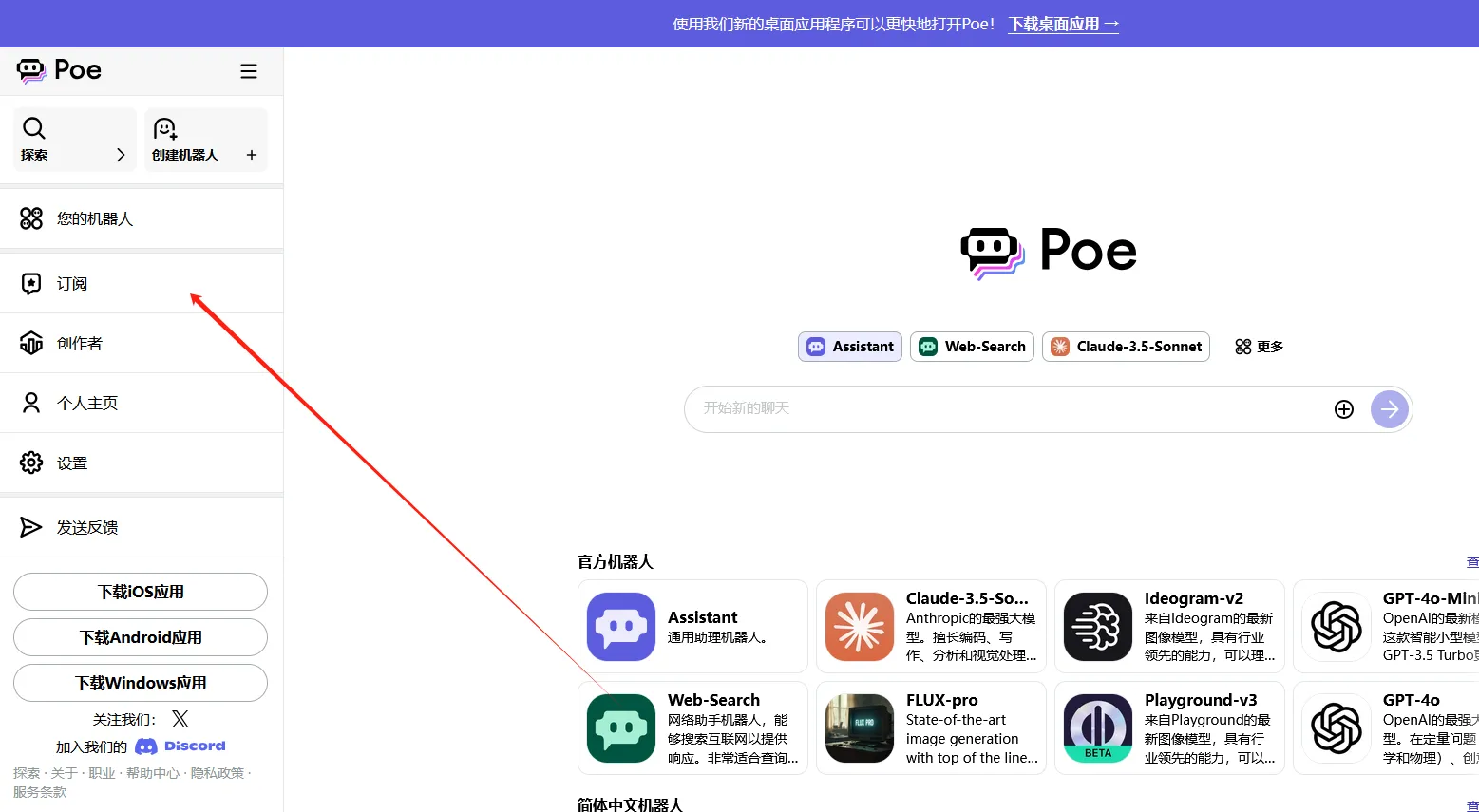Select the Claude-3.5-Sonnet bot chip
Screen dimensions: 1479x812
tap(1126, 347)
